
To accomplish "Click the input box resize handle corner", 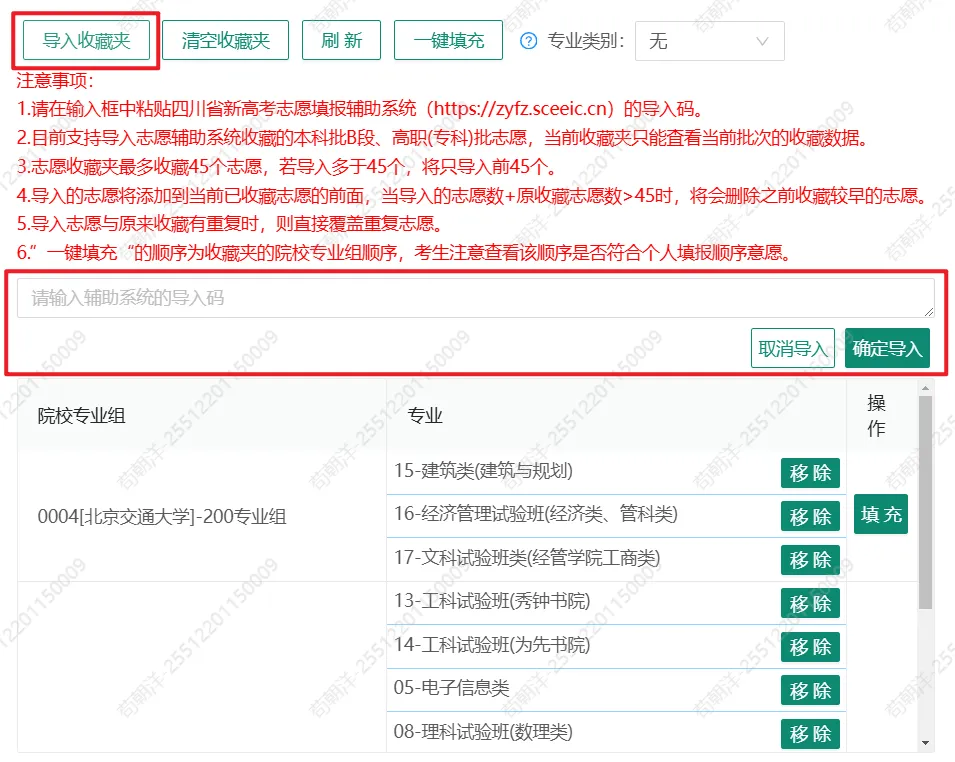I will click(929, 312).
